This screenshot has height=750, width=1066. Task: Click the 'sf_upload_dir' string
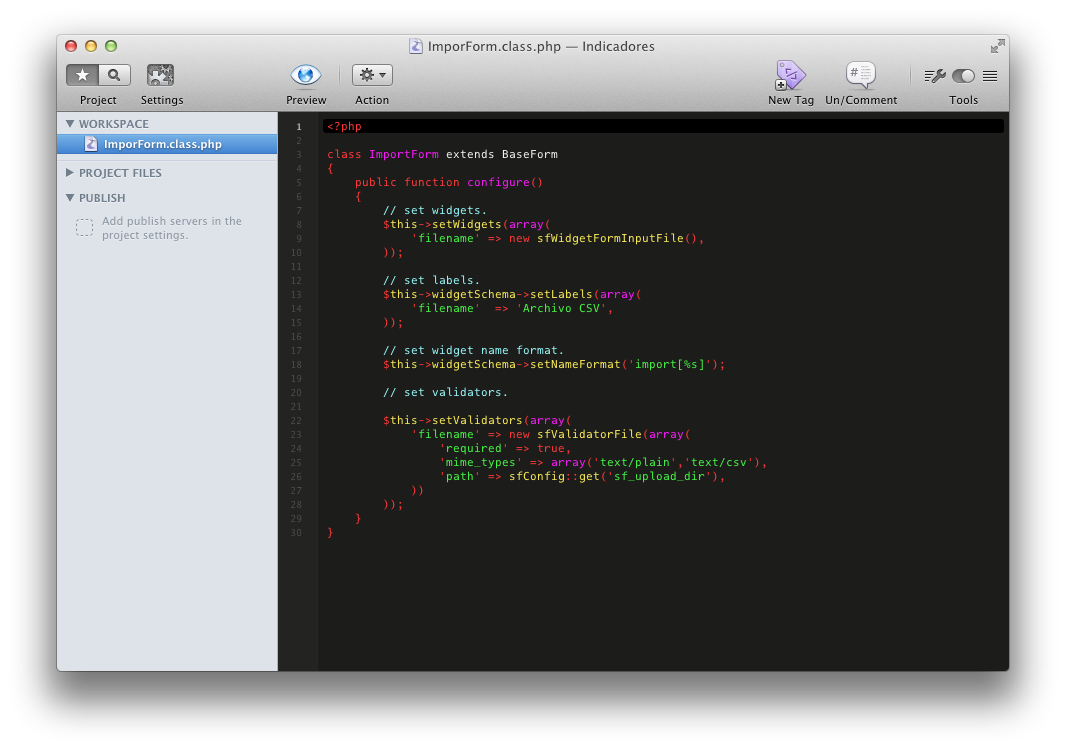(x=659, y=477)
